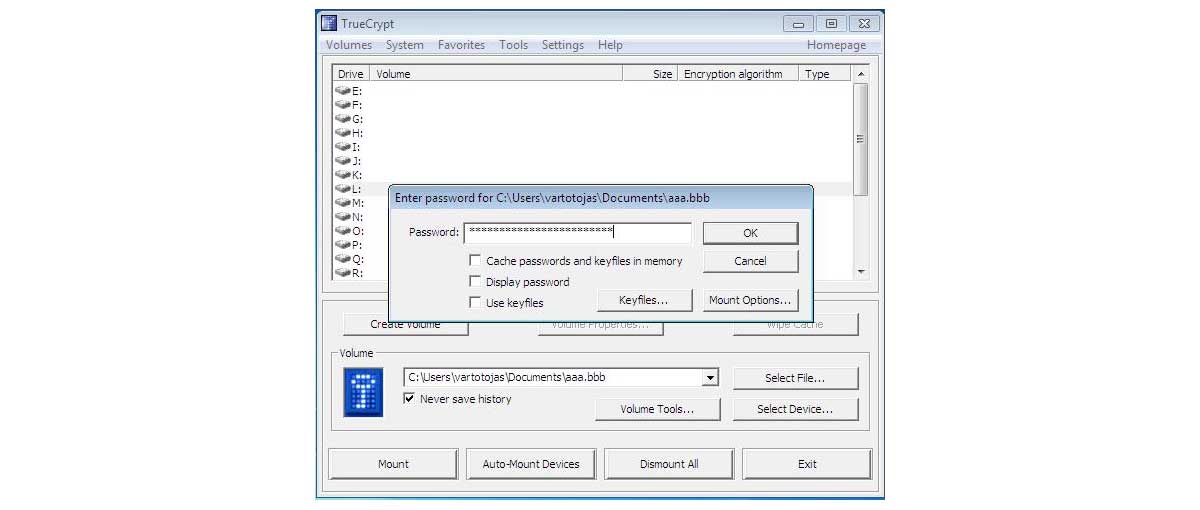Sort list by Drive column header
1200x510 pixels.
(x=351, y=74)
